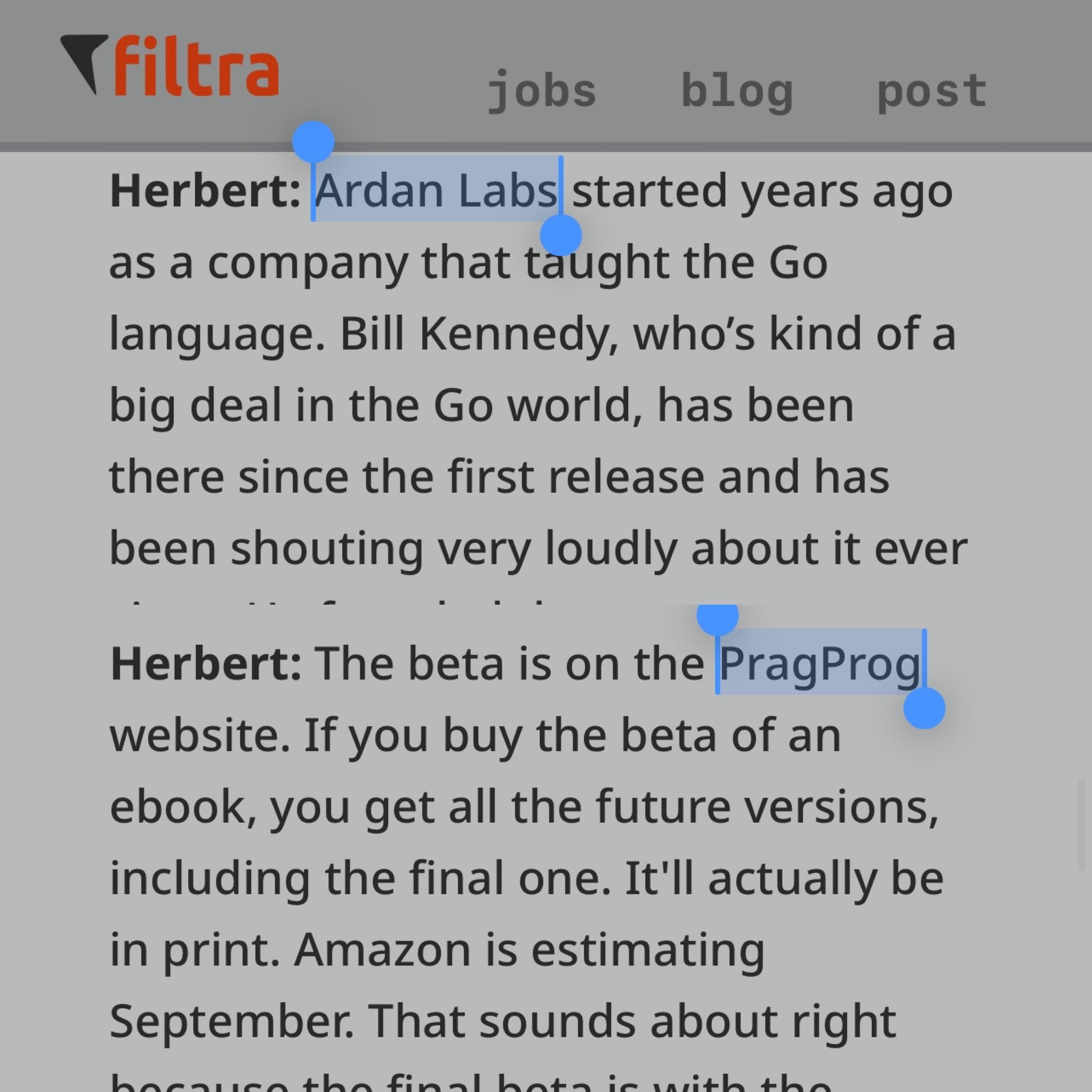
Task: Click the dark divider bar beneath header
Action: (x=546, y=147)
